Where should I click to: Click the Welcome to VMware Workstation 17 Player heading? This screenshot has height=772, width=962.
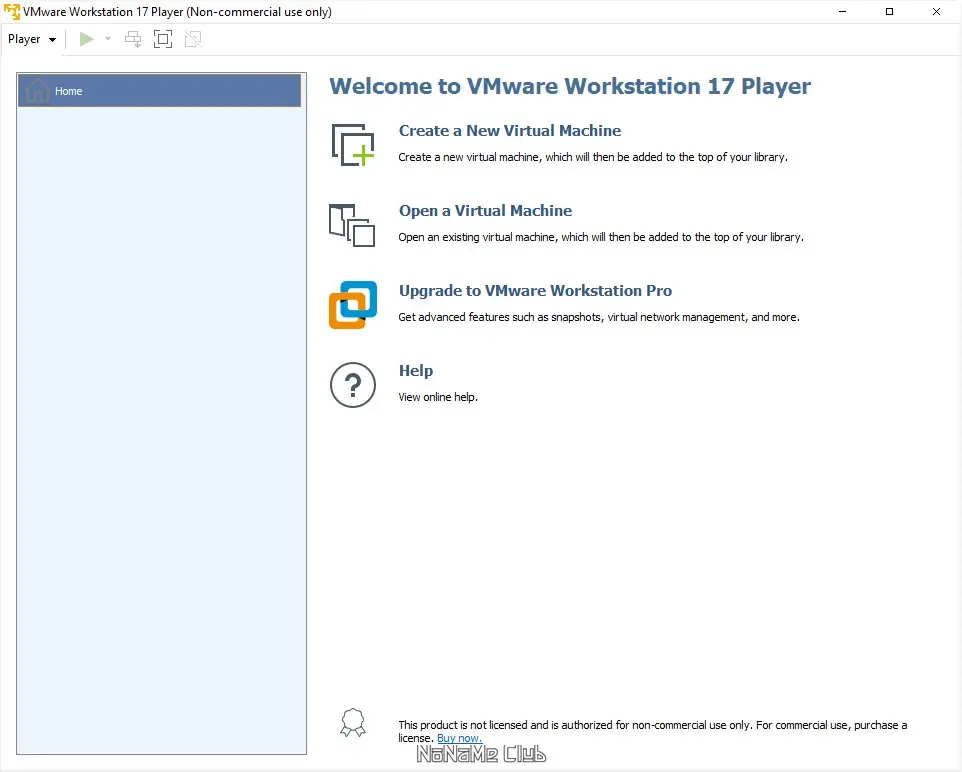570,86
